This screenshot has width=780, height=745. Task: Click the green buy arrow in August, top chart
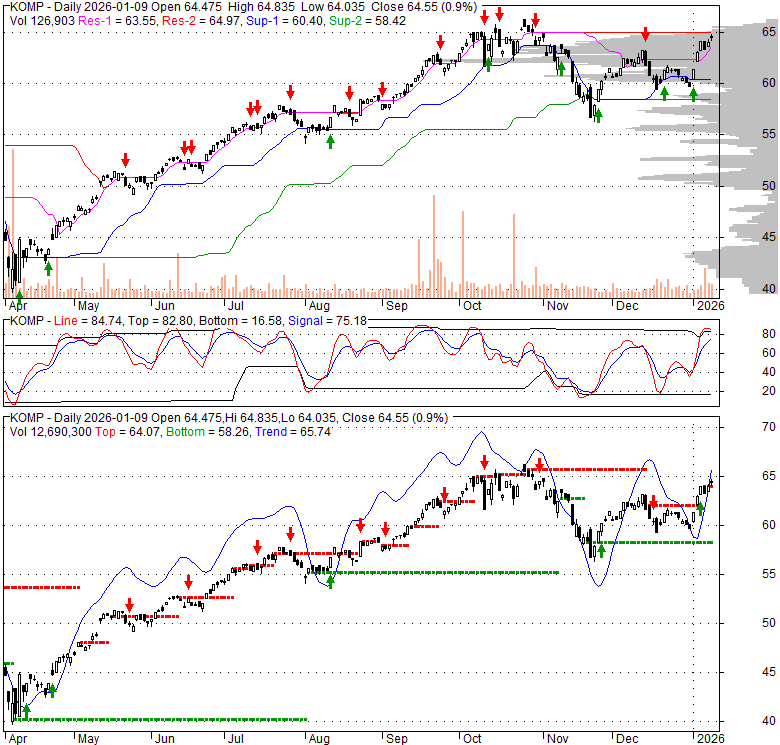(x=330, y=142)
